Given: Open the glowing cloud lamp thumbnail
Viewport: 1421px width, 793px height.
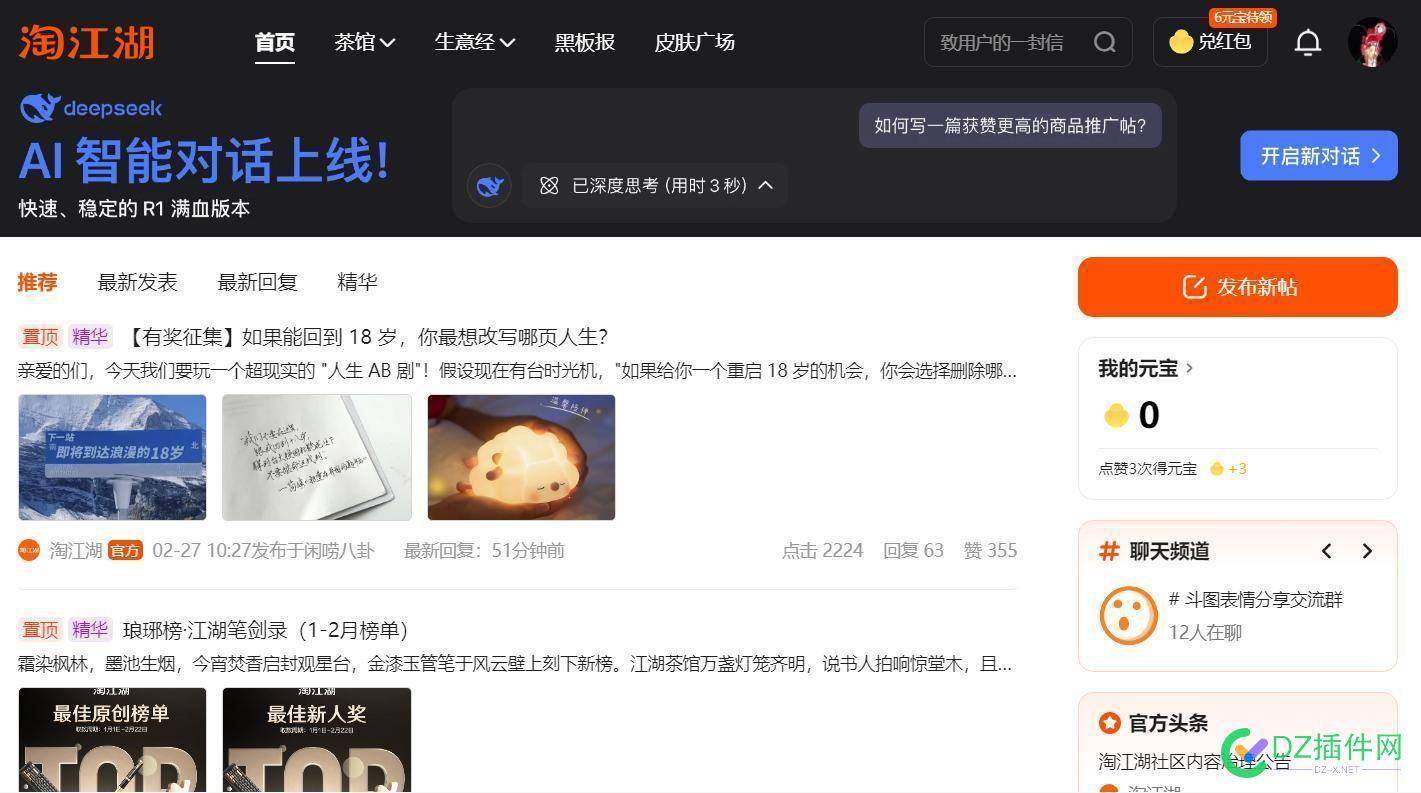Looking at the screenshot, I should coord(521,457).
